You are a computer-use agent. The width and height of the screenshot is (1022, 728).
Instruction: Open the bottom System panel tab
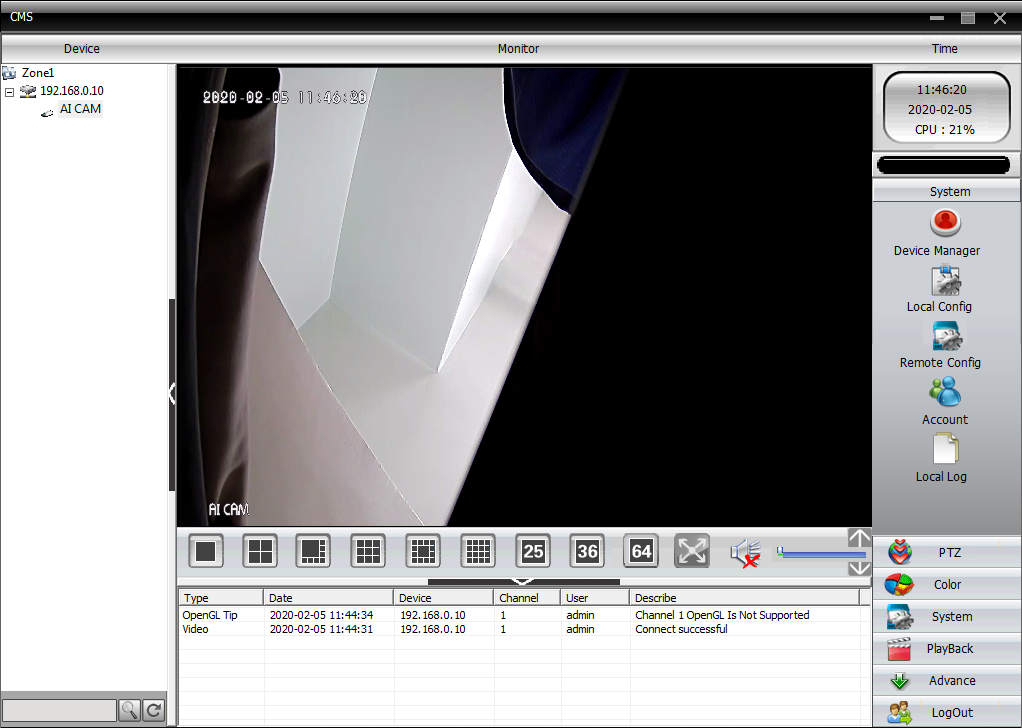(946, 617)
